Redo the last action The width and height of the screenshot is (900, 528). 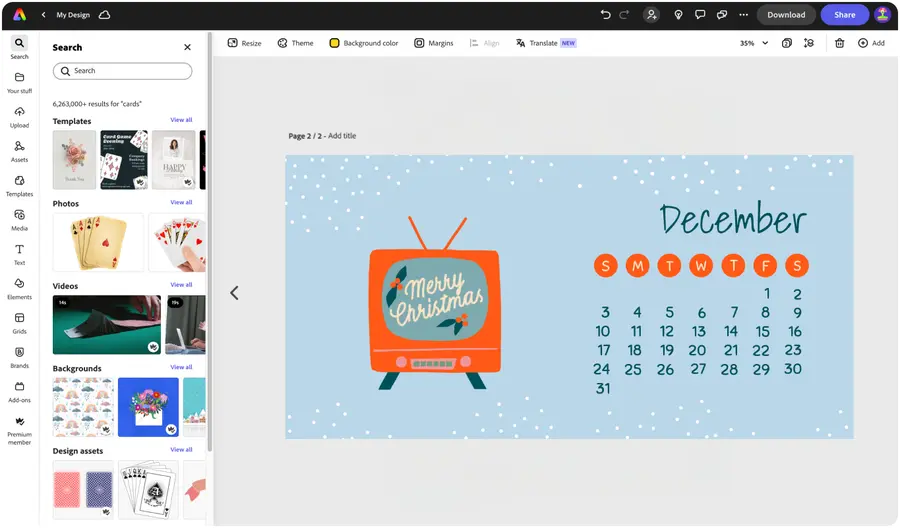point(624,15)
